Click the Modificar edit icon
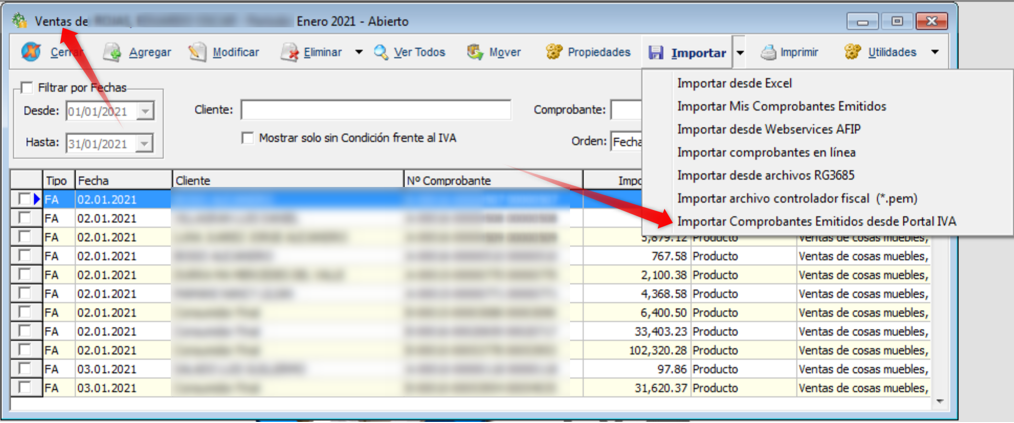The height and width of the screenshot is (423, 1014). 197,52
